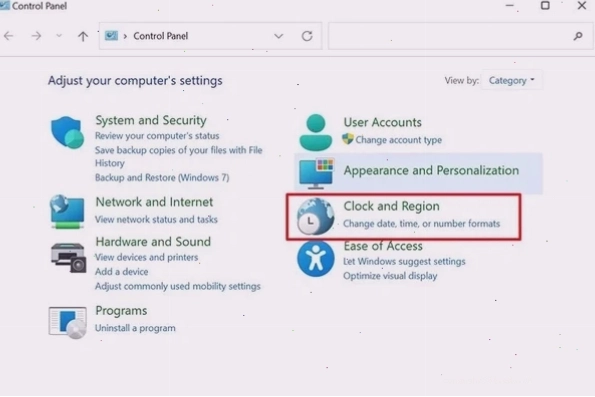595x397 pixels.
Task: Close the Control Panel window
Action: [582, 6]
